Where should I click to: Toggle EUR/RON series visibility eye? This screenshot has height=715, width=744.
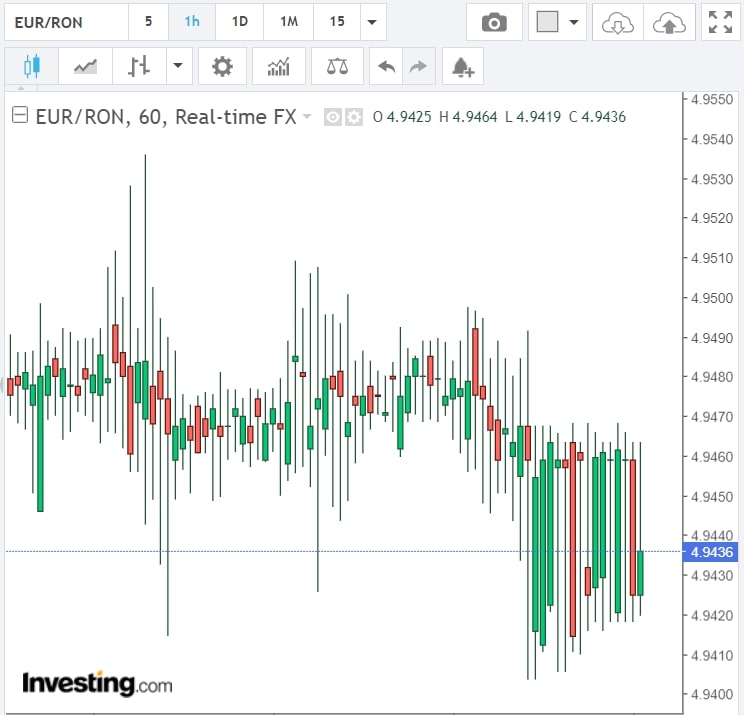334,117
